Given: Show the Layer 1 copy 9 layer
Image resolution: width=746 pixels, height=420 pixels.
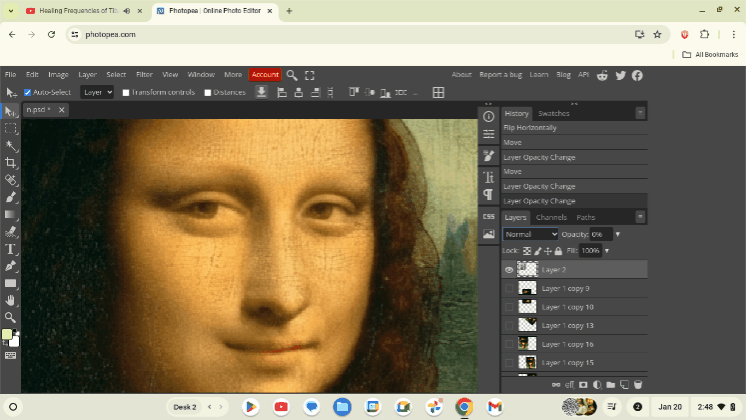Looking at the screenshot, I should pyautogui.click(x=509, y=288).
